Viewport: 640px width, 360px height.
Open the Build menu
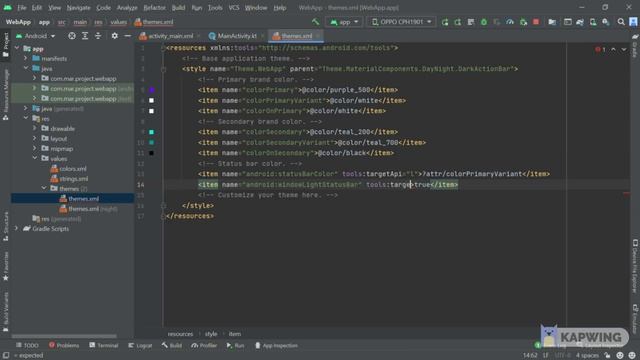click(178, 8)
